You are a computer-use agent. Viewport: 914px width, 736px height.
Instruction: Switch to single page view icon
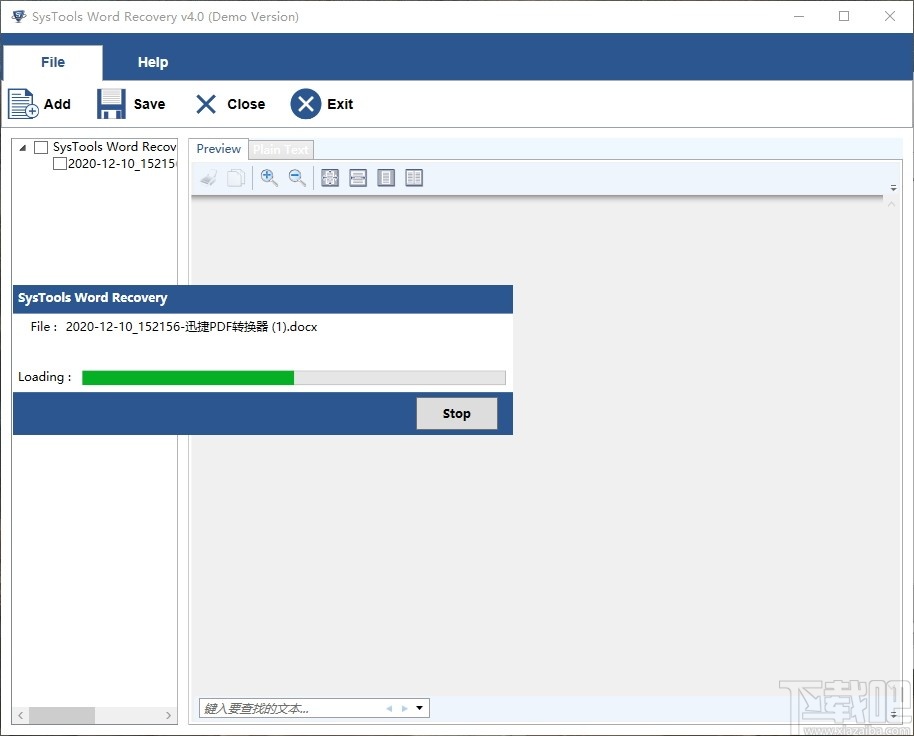pos(386,177)
